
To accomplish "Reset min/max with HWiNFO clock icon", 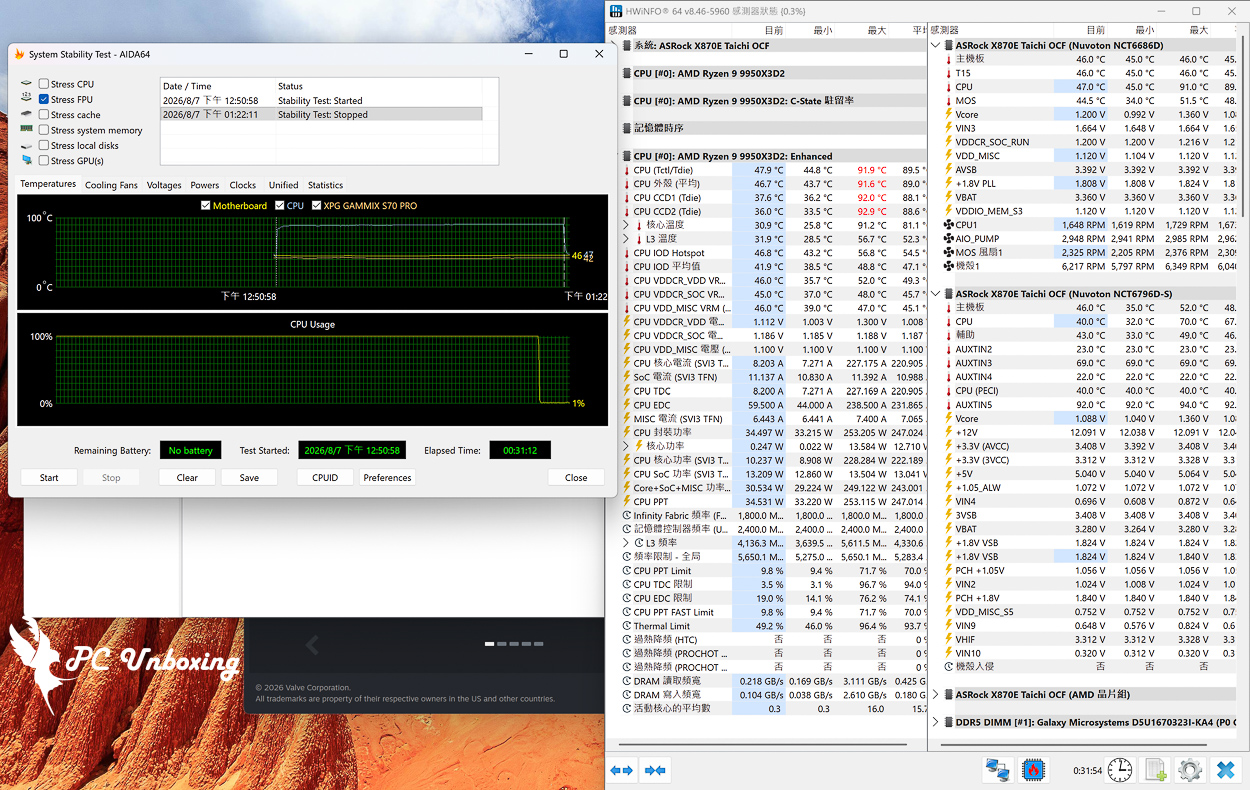I will tap(1120, 770).
